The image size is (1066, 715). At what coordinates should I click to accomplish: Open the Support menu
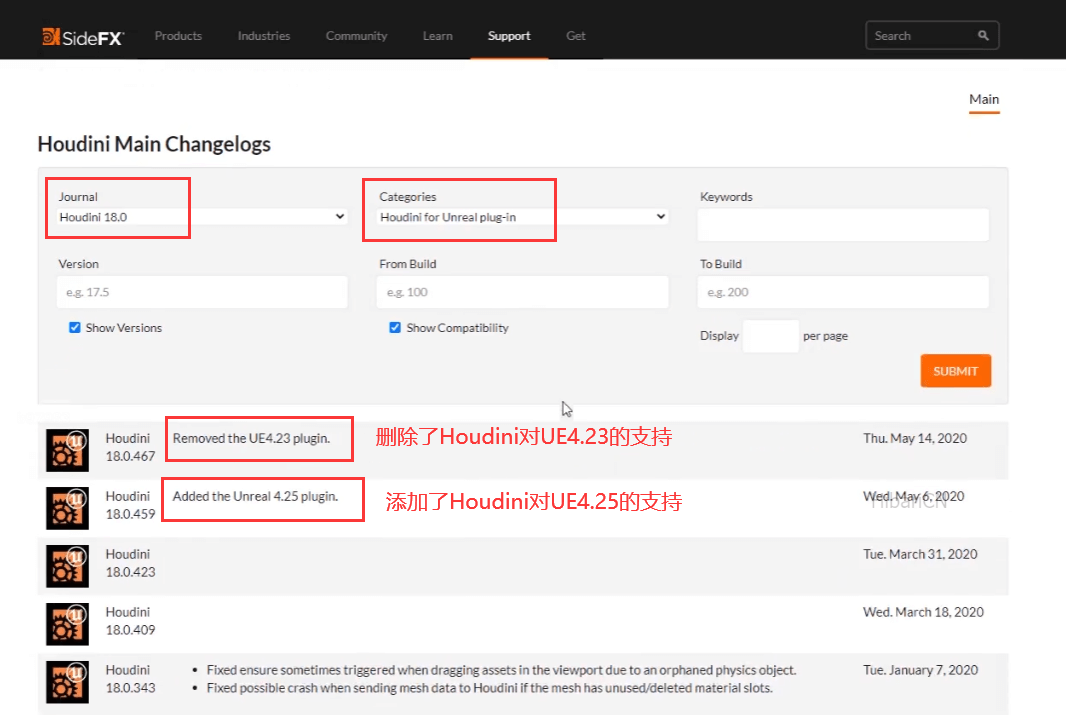(509, 36)
